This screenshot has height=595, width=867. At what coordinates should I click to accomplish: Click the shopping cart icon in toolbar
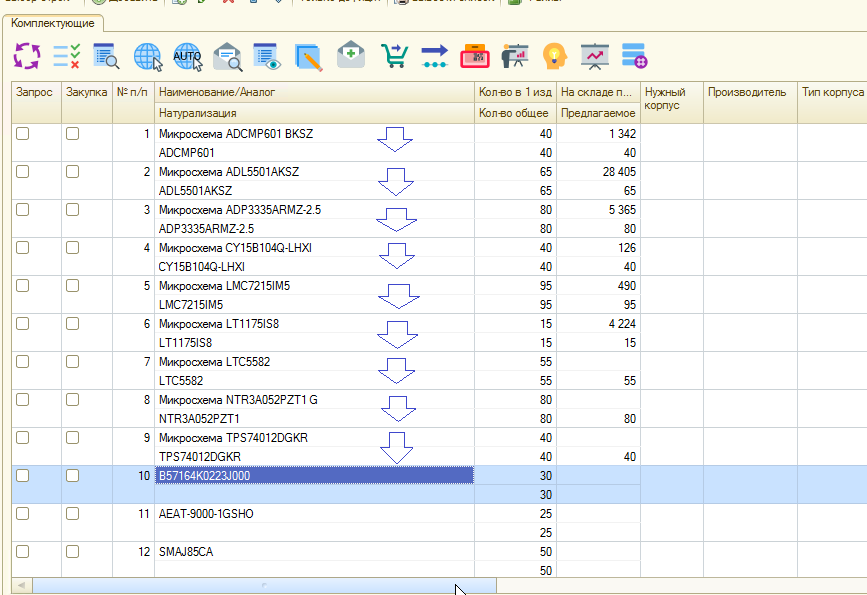pyautogui.click(x=395, y=56)
